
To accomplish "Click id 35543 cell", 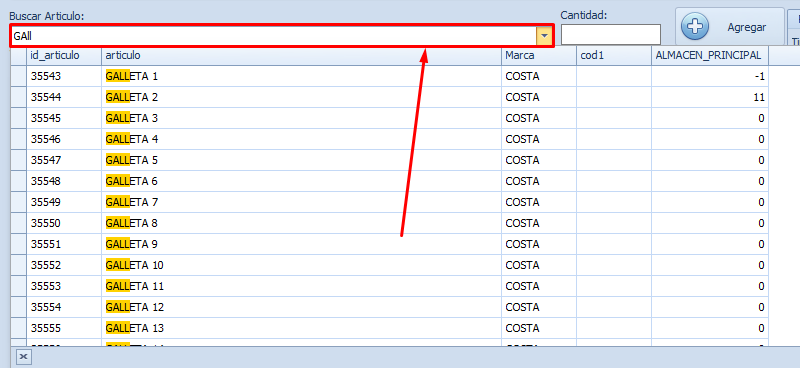I will pos(64,77).
